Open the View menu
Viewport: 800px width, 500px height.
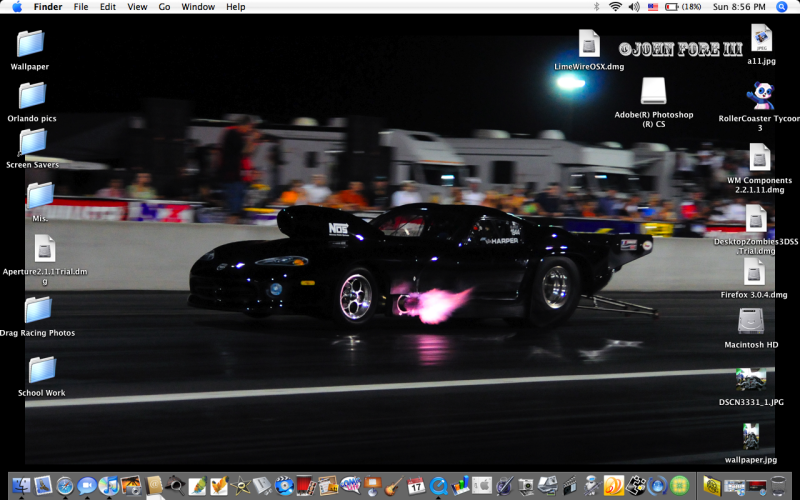[137, 7]
